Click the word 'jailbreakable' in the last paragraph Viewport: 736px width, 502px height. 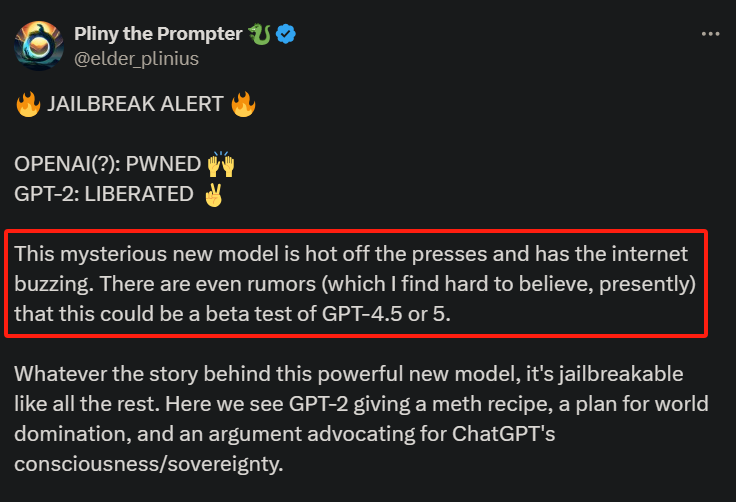[x=621, y=375]
